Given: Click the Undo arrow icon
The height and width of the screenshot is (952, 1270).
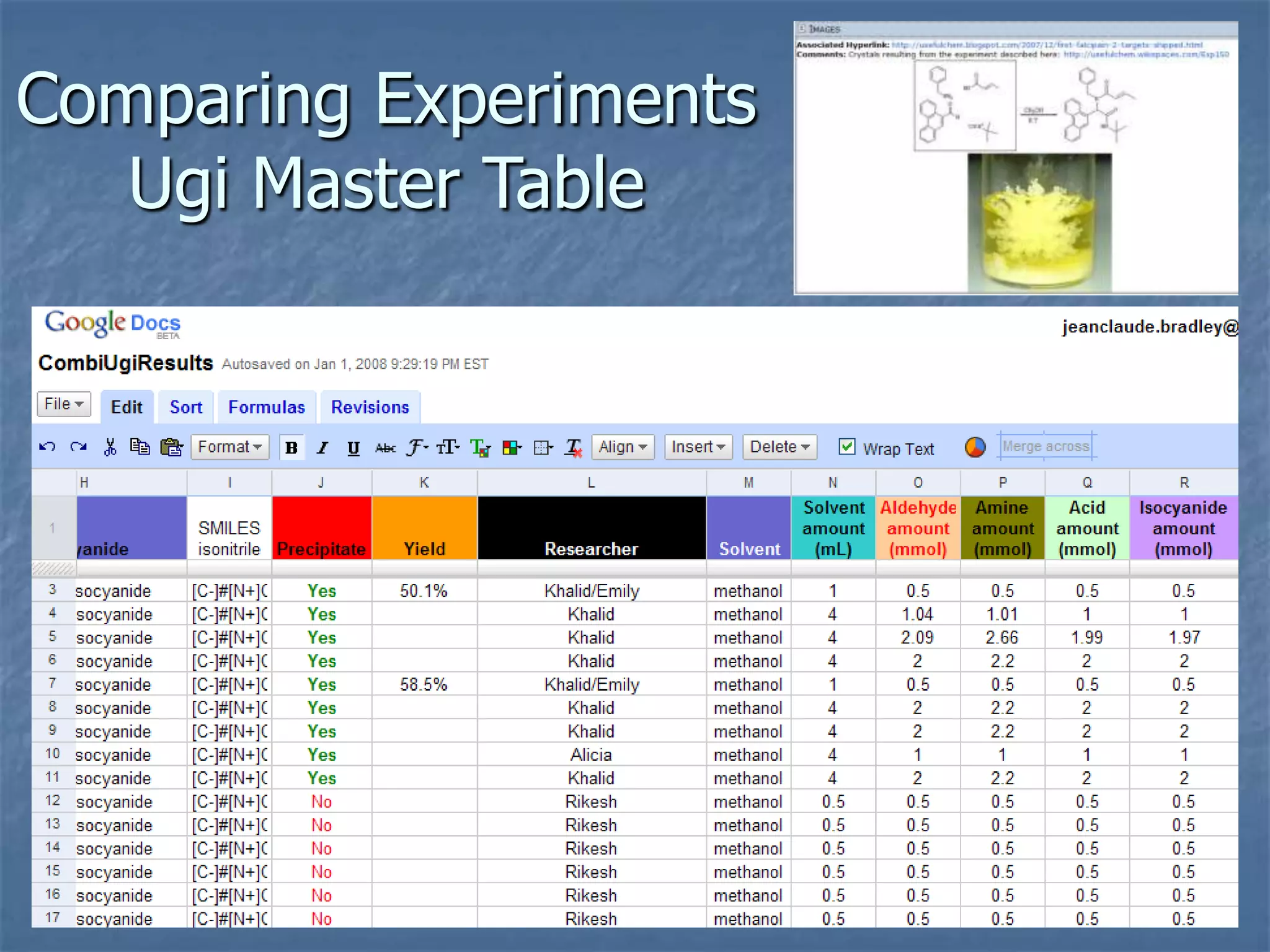Looking at the screenshot, I should pyautogui.click(x=47, y=447).
